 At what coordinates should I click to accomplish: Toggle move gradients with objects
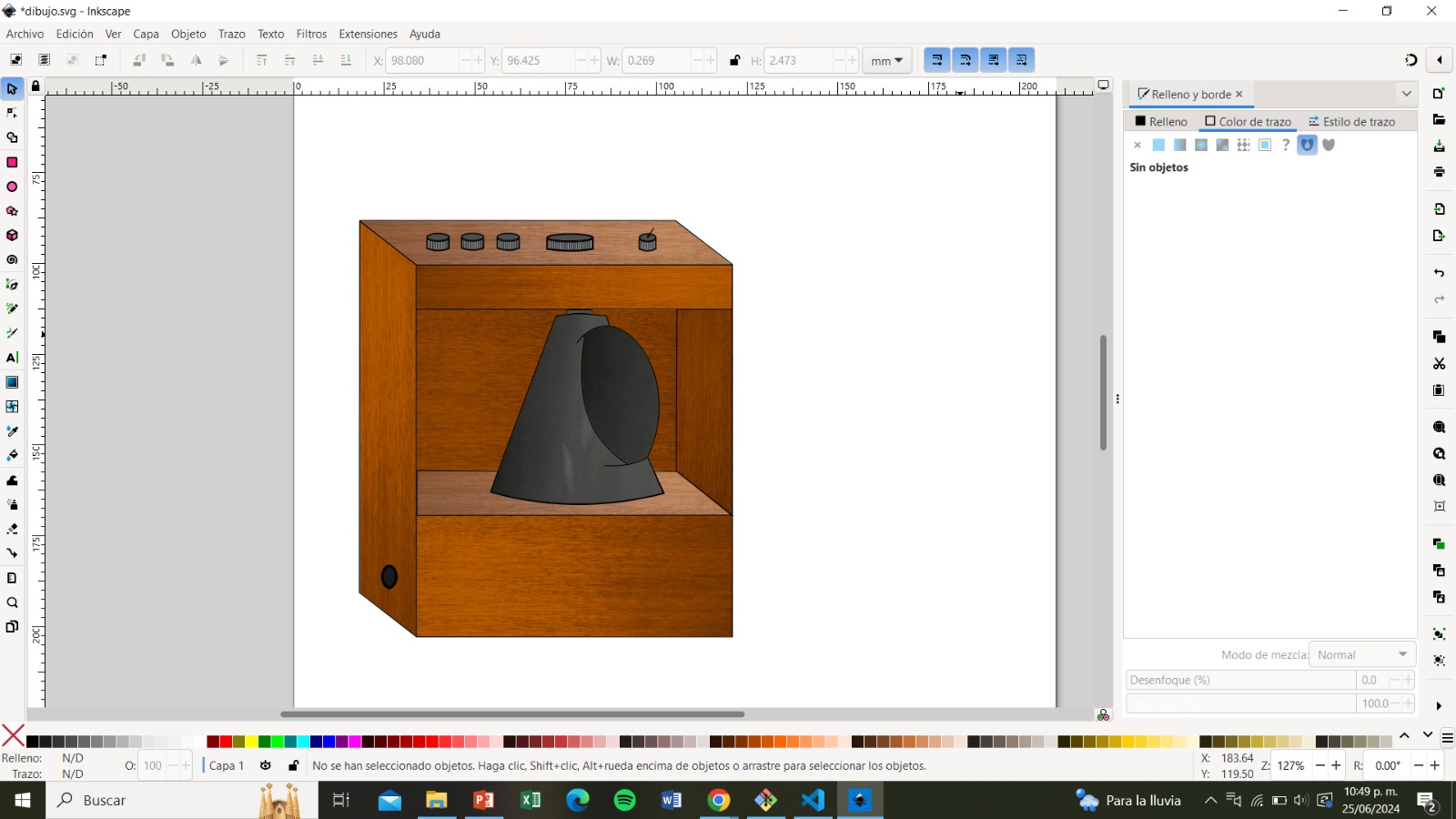(993, 60)
